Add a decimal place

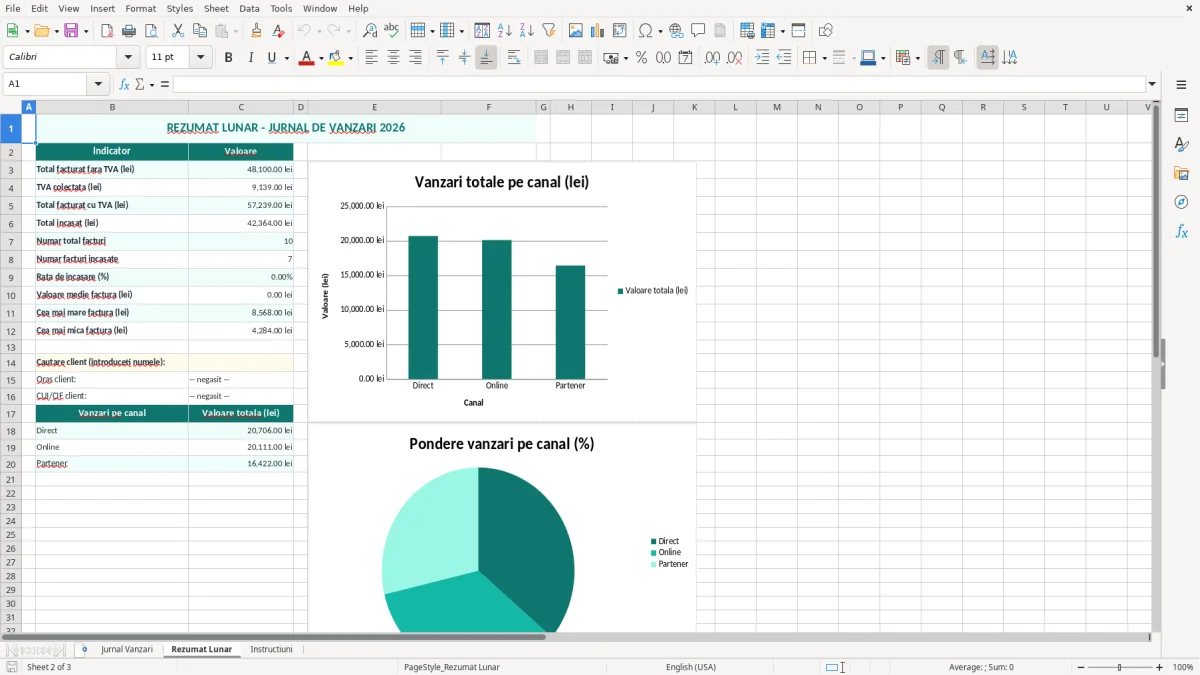[712, 58]
